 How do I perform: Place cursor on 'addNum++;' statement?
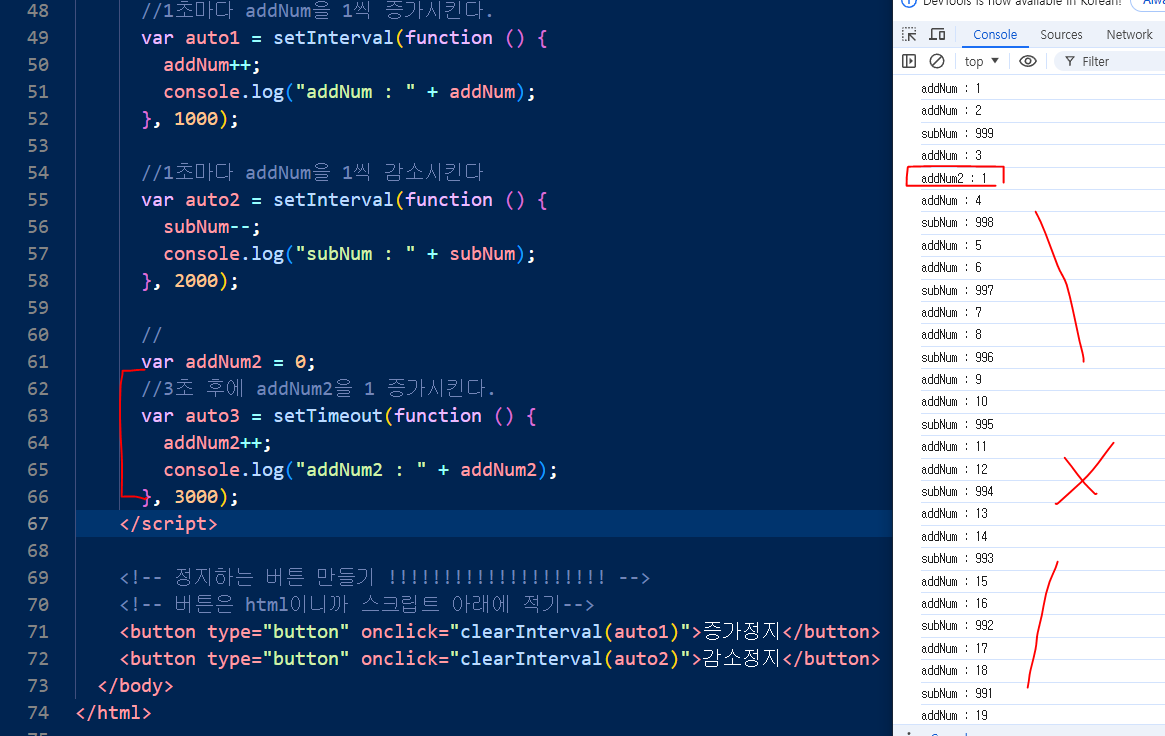(212, 65)
